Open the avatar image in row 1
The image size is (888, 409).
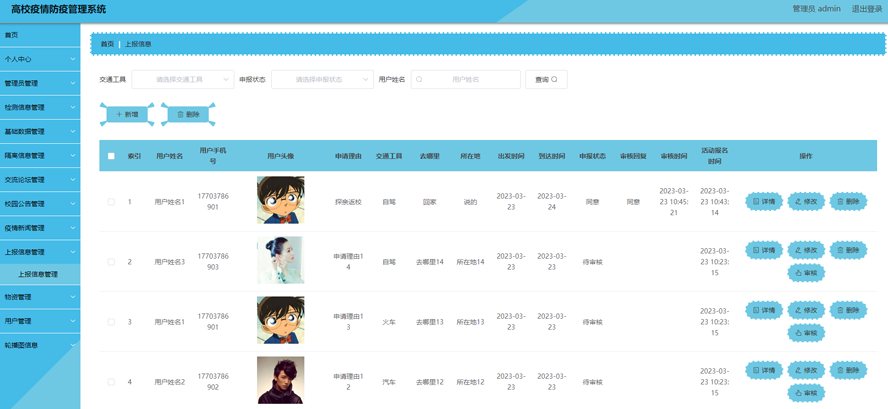pyautogui.click(x=280, y=199)
